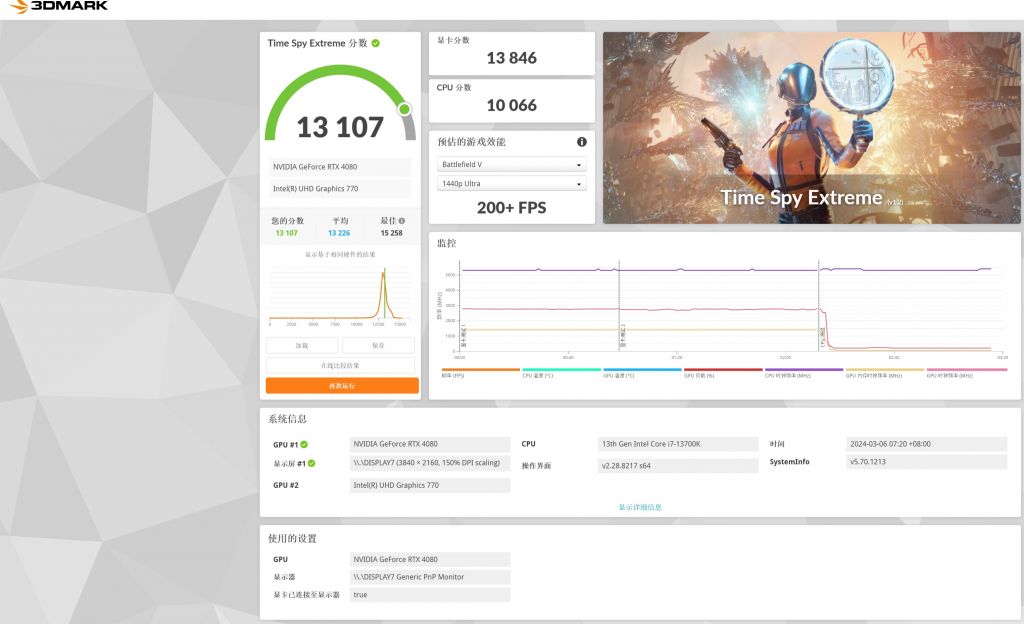Screen dimensions: 1024x624
Task: Click the green verified checkmark beside Time Spy Extreme 分数
Action: 375,43
